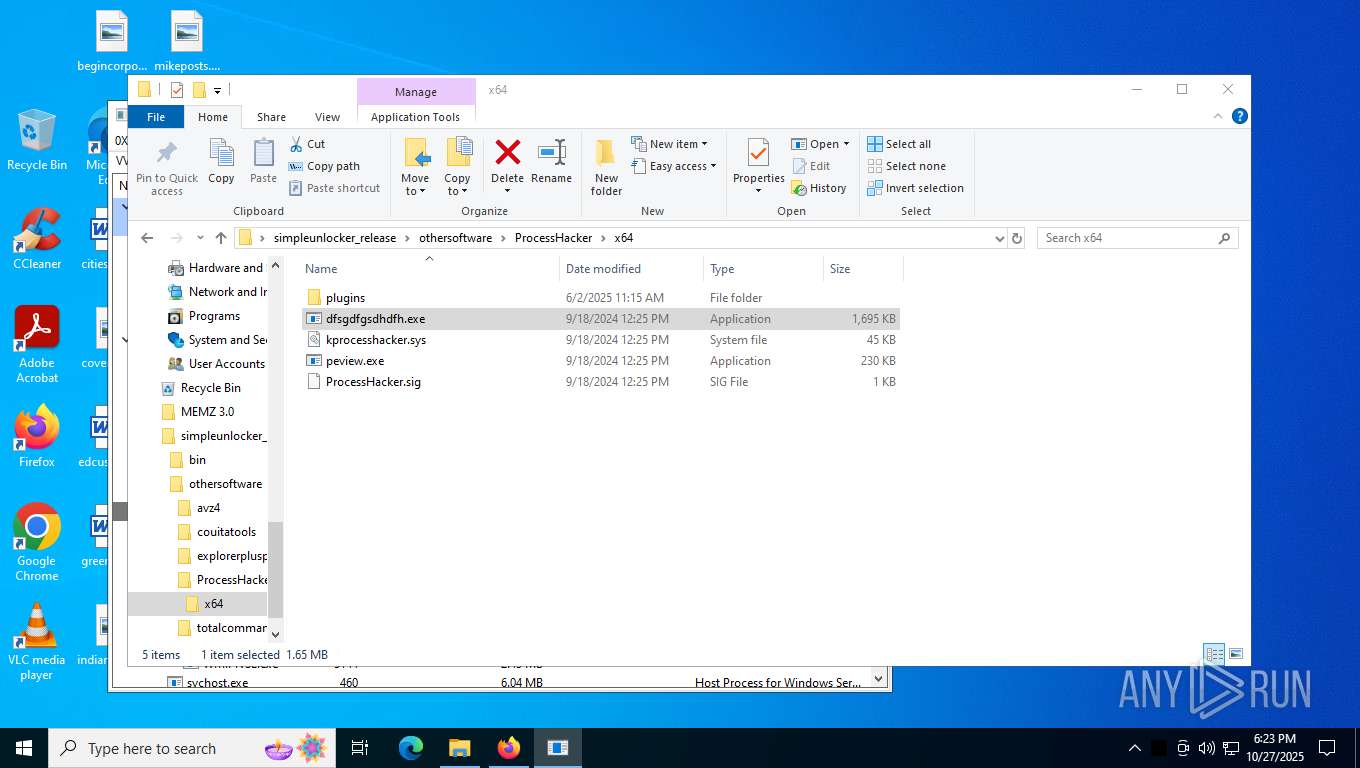Image resolution: width=1360 pixels, height=768 pixels.
Task: Click the Search x64 box
Action: [x=1137, y=238]
